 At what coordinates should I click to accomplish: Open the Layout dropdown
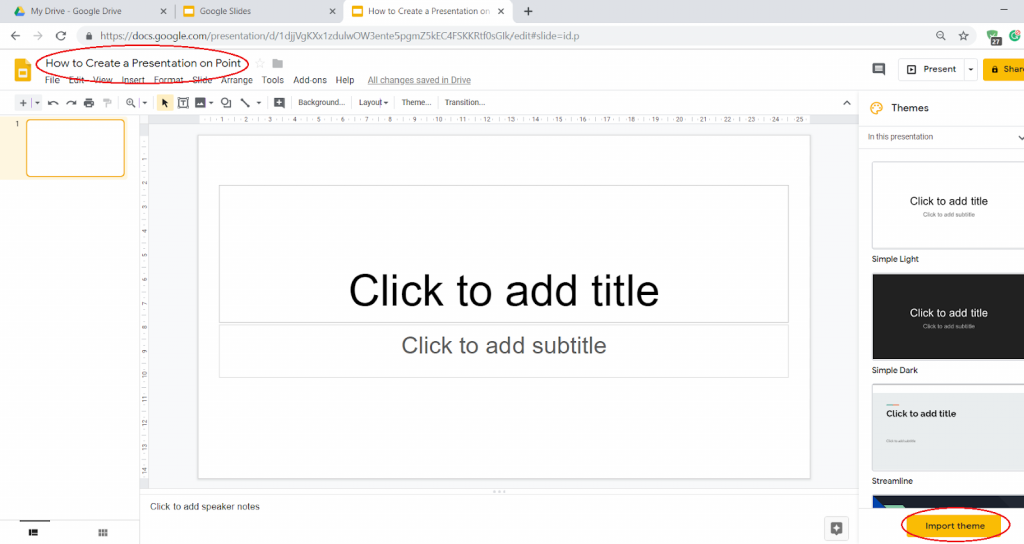point(373,102)
